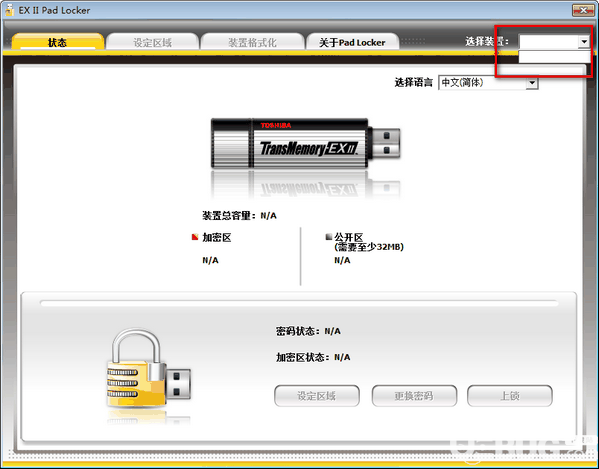The width and height of the screenshot is (599, 469).
Task: Open the 装置格式化 tab
Action: pos(252,42)
